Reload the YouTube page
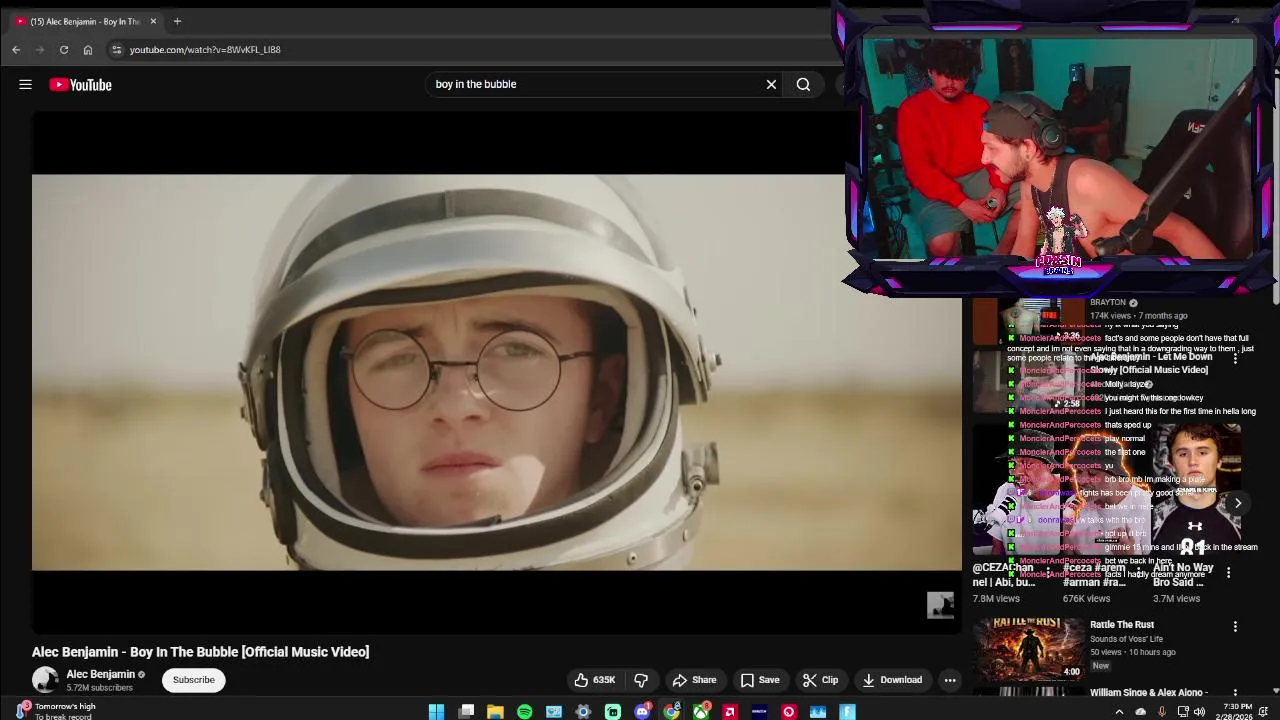Screen dimensions: 1280x720 64,49
